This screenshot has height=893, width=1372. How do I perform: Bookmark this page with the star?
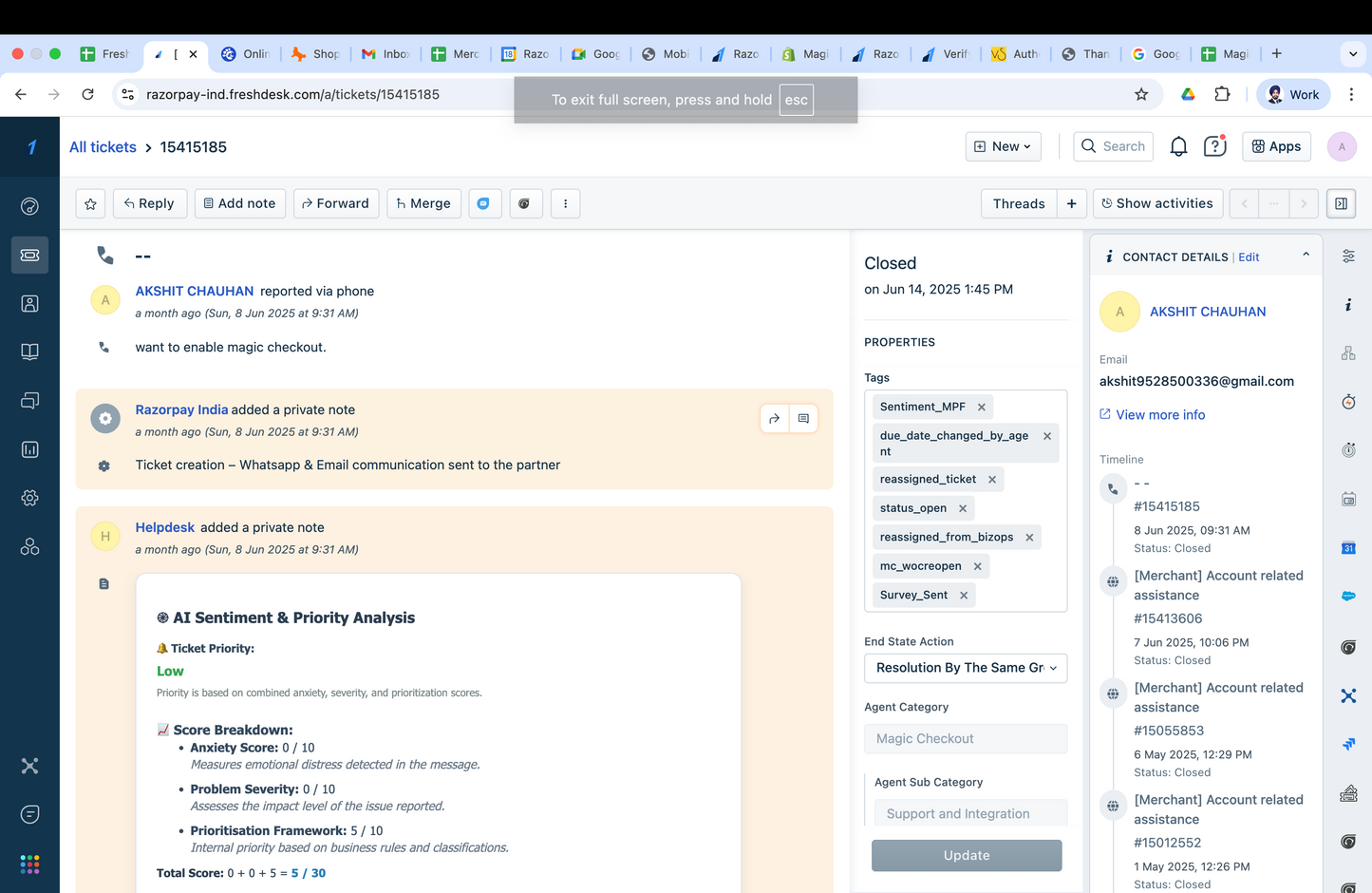1141,94
